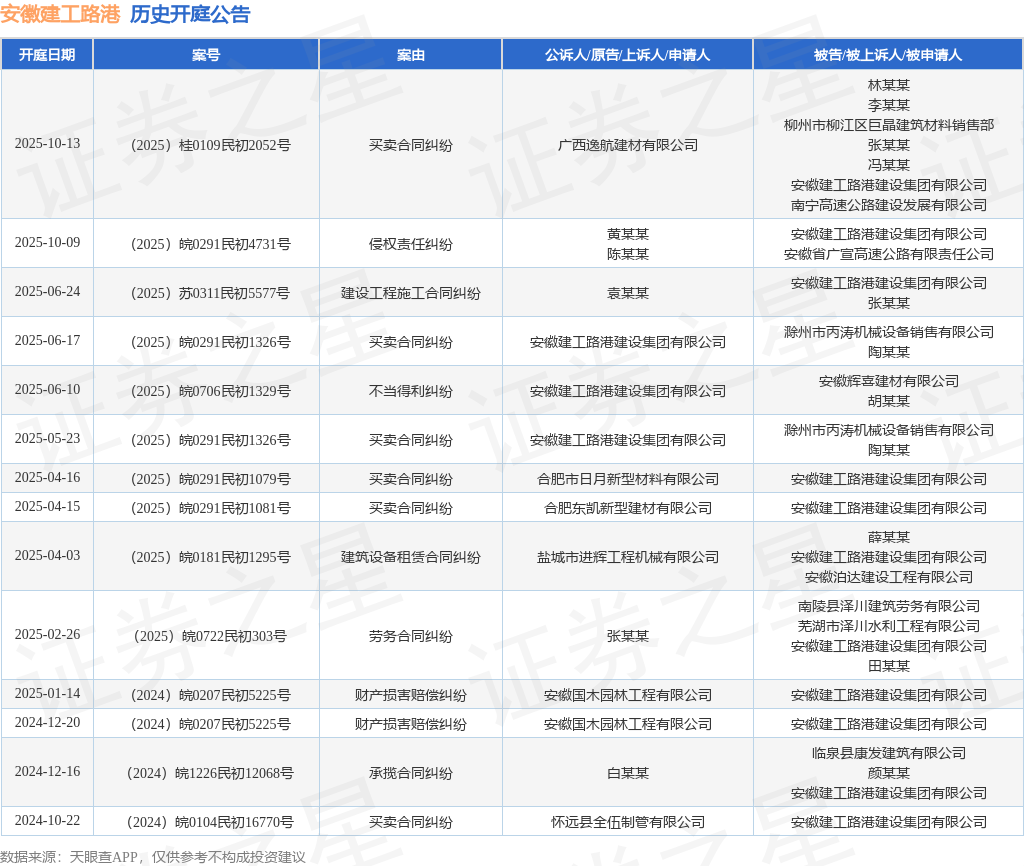Select case number (2025) 皖0291民初1079号
Image resolution: width=1024 pixels, height=866 pixels.
(x=210, y=479)
